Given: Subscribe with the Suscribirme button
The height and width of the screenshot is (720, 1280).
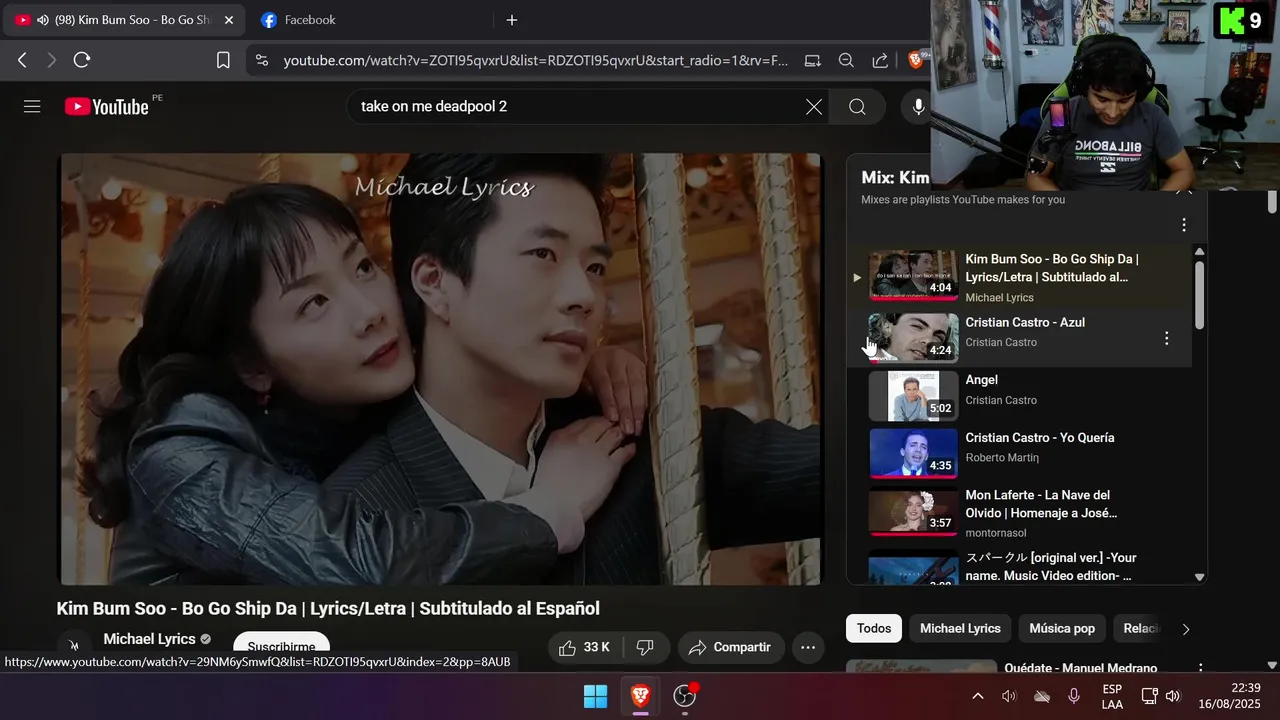Looking at the screenshot, I should (281, 646).
